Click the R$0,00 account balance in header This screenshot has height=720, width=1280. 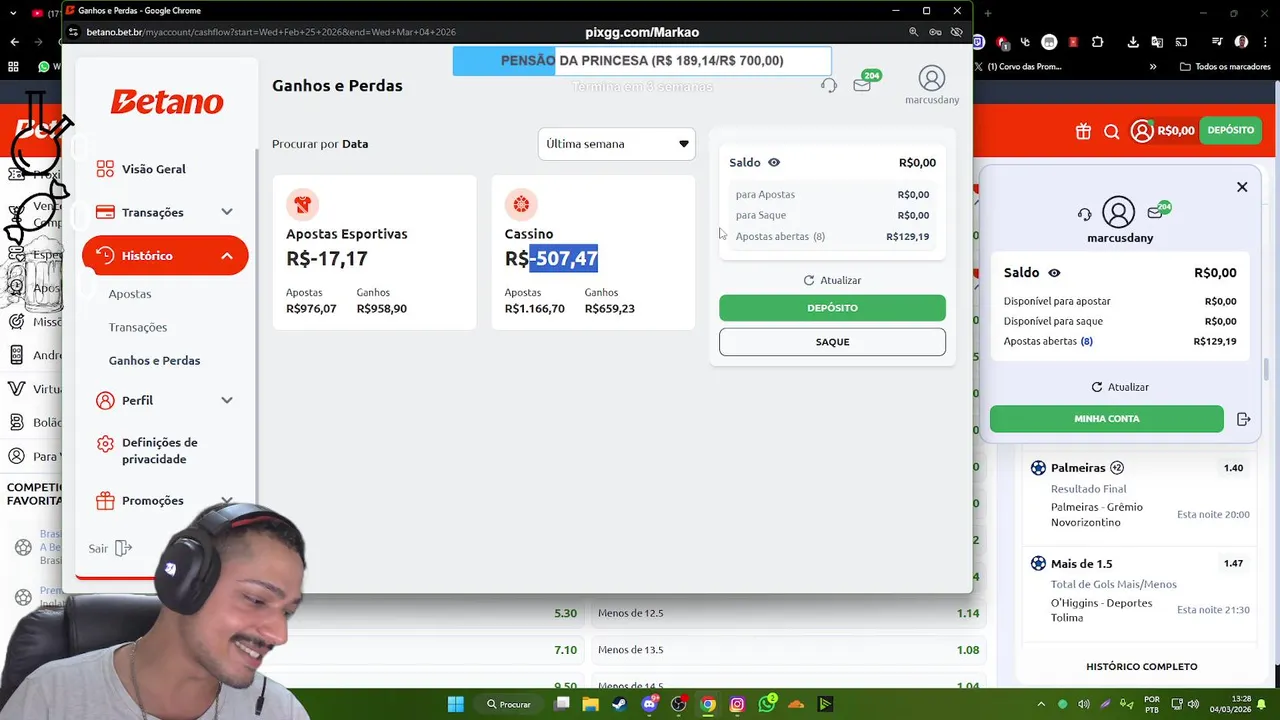click(x=1176, y=131)
